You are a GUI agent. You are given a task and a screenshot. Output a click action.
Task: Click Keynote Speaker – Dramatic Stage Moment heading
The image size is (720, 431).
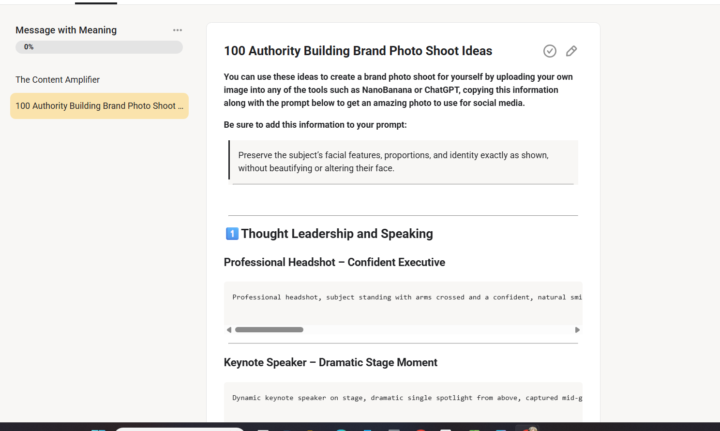(330, 362)
